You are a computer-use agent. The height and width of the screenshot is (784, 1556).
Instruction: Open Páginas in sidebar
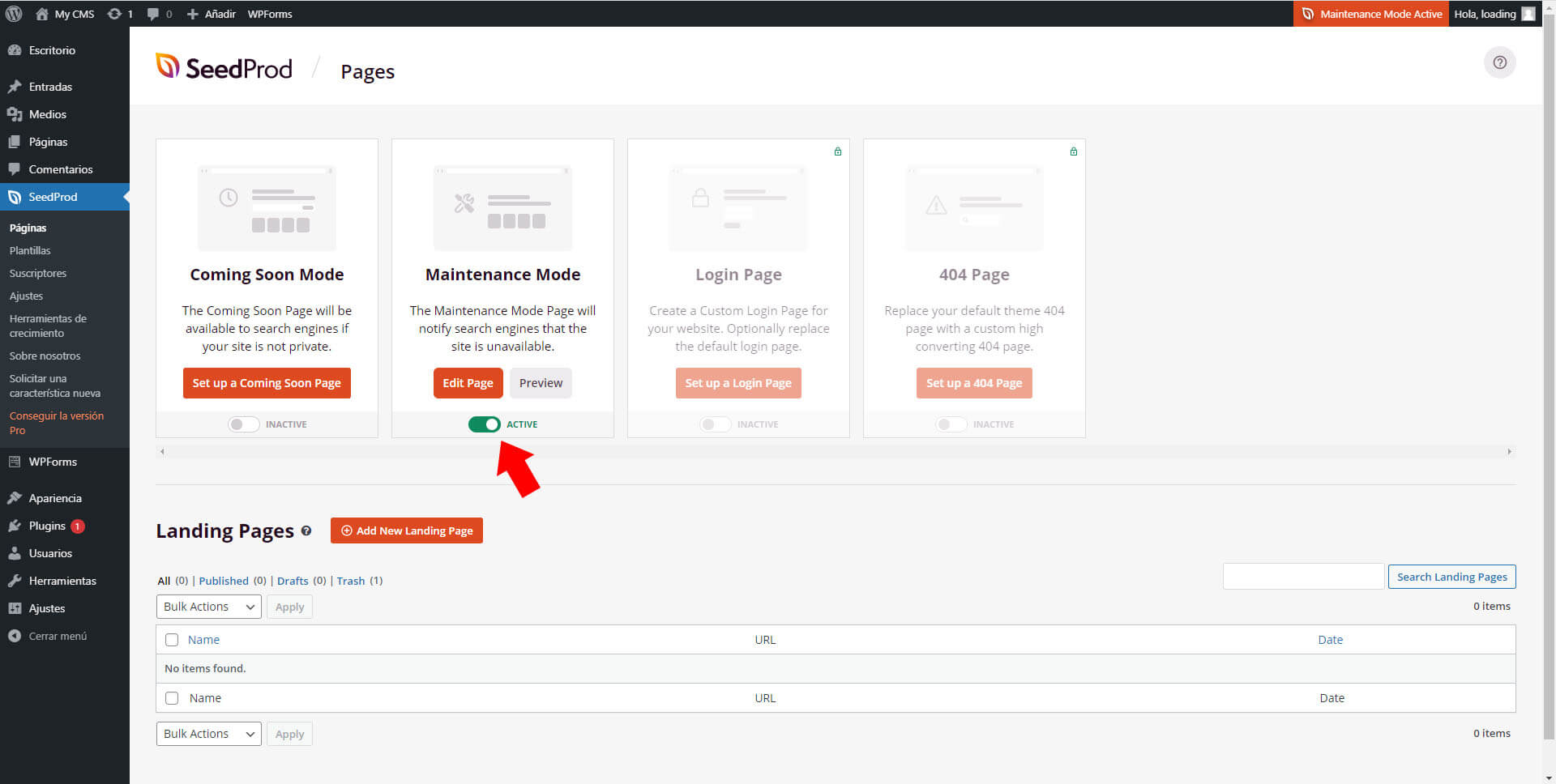[65, 142]
